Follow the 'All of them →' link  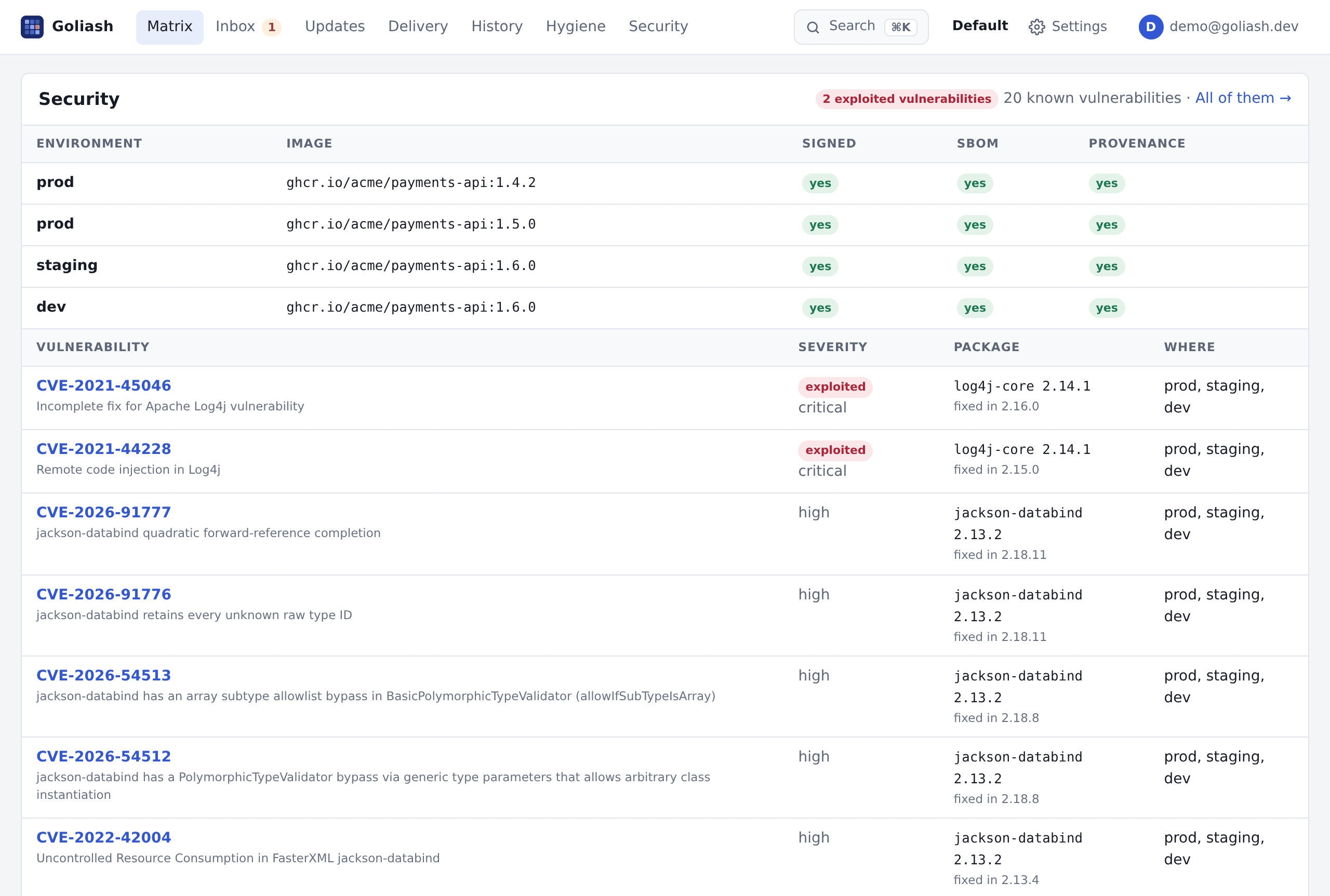click(x=1243, y=98)
